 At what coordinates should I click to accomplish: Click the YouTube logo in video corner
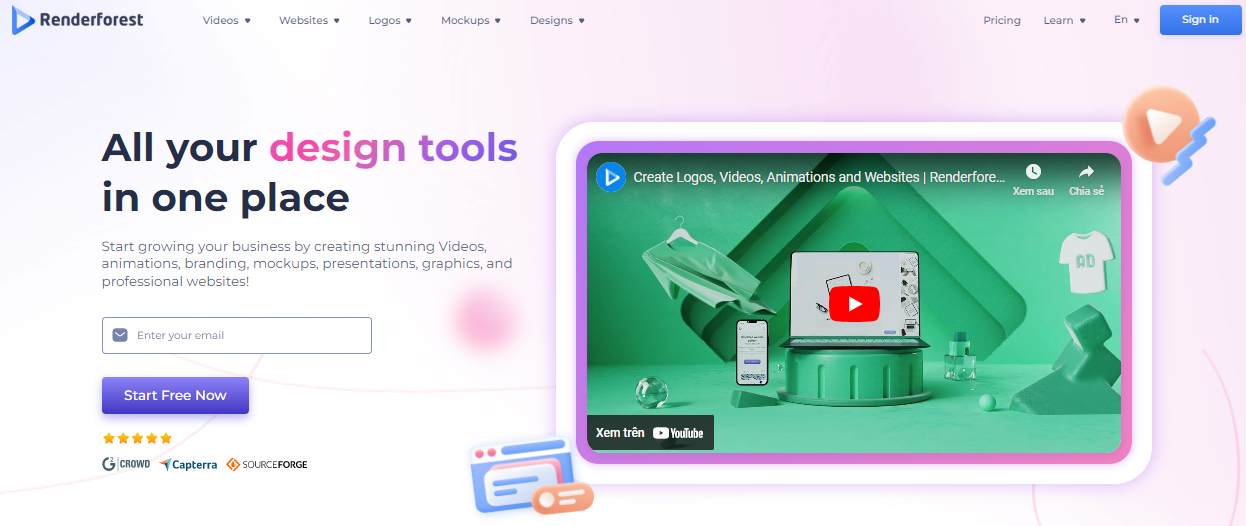(x=678, y=433)
